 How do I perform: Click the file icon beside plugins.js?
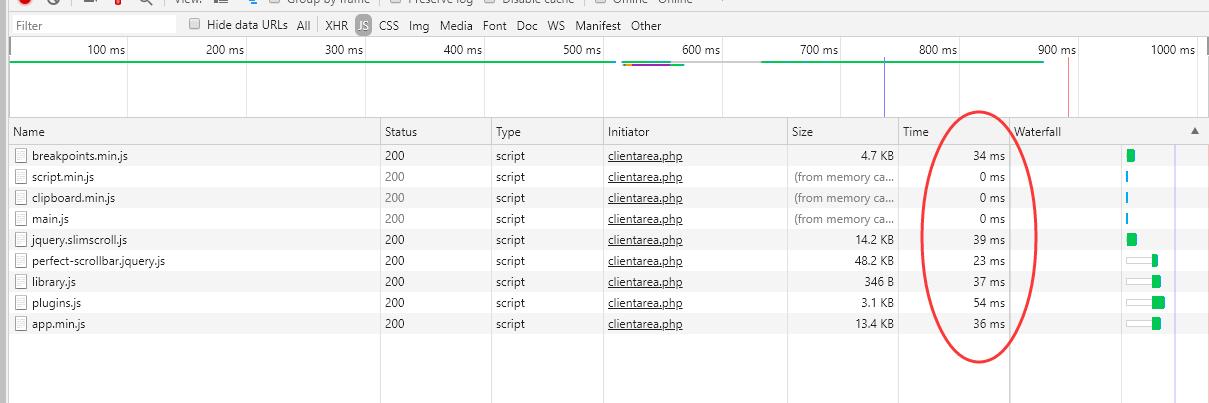[22, 303]
